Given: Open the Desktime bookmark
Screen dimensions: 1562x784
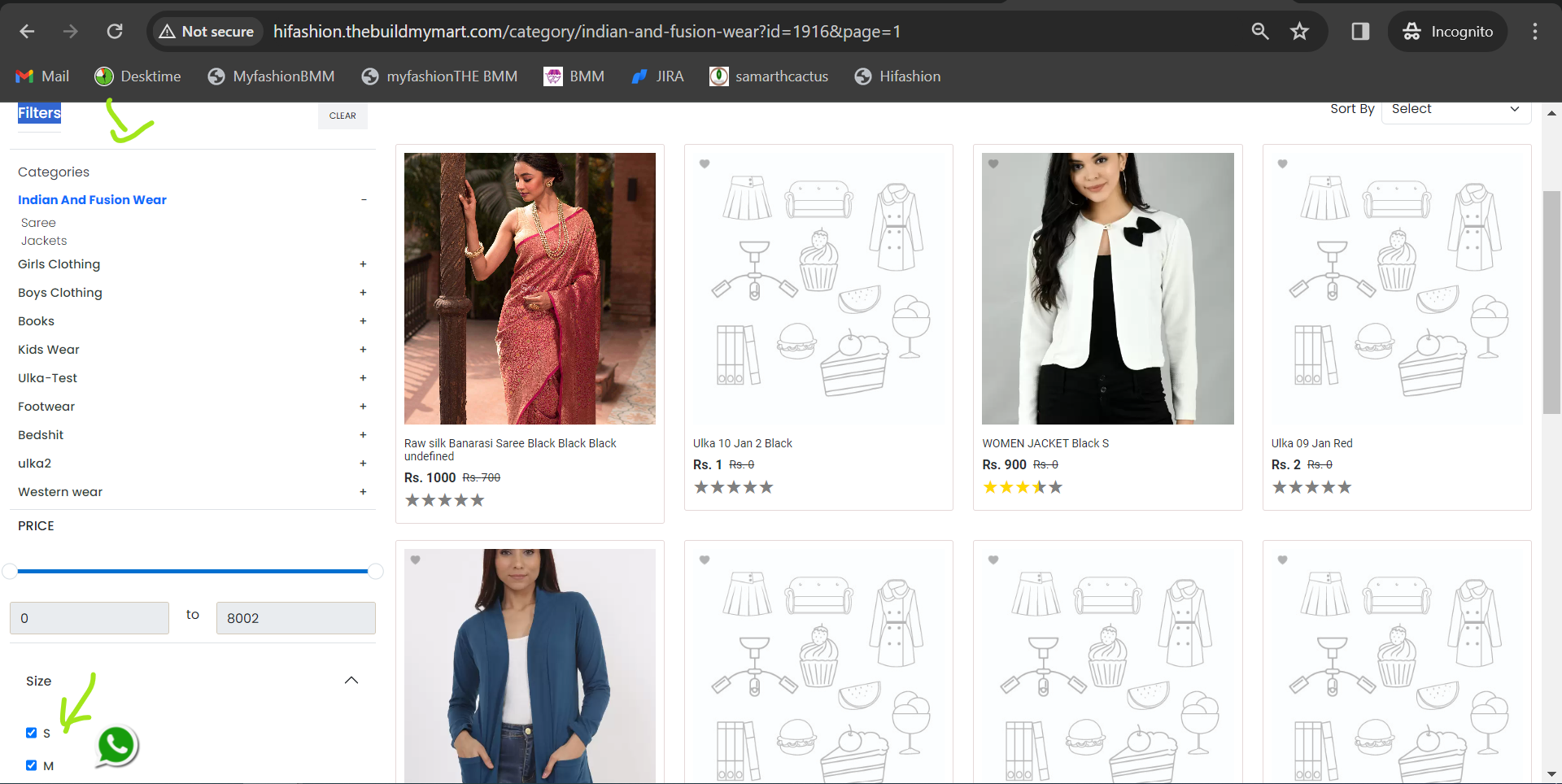Looking at the screenshot, I should (x=137, y=76).
